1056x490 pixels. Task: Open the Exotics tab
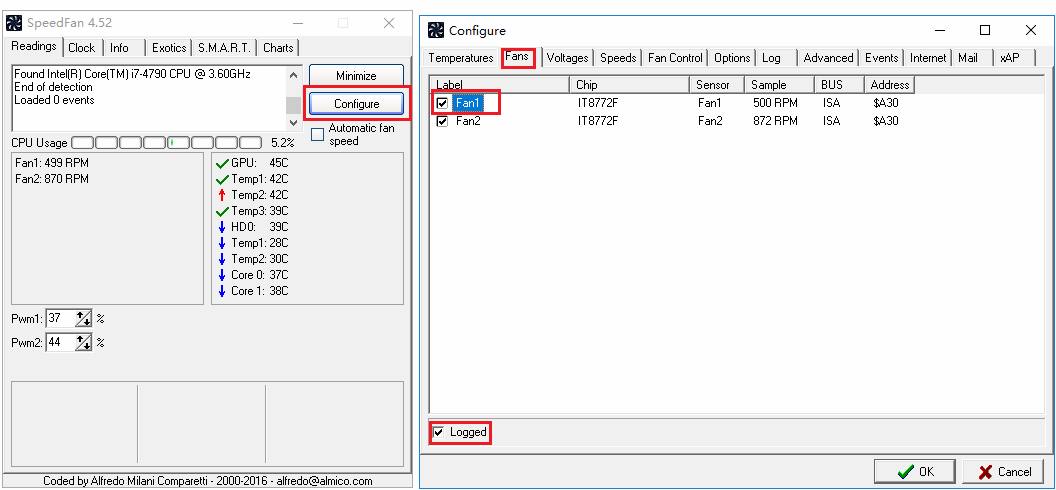pos(169,48)
